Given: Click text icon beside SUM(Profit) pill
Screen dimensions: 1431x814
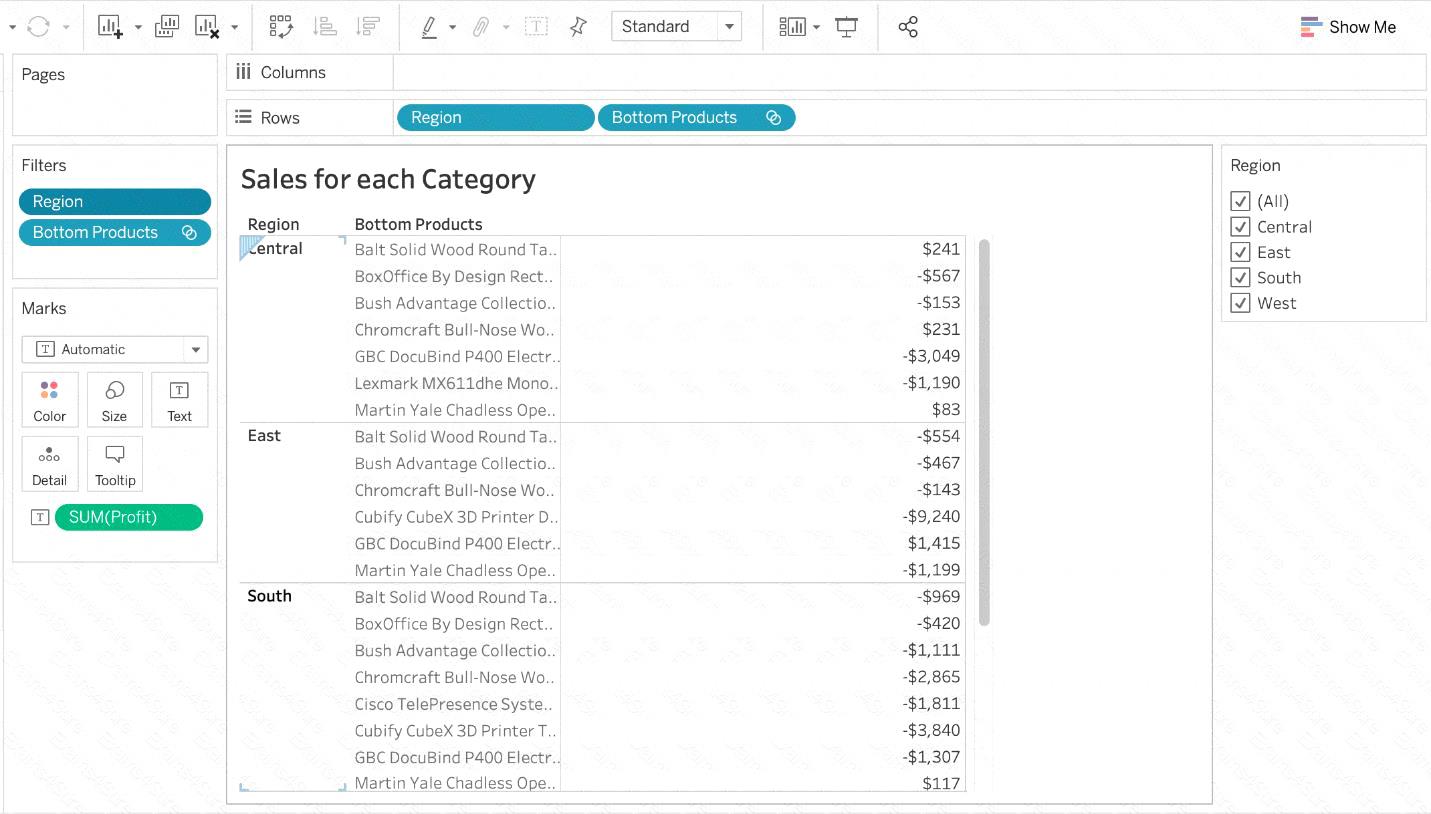Looking at the screenshot, I should pos(40,517).
